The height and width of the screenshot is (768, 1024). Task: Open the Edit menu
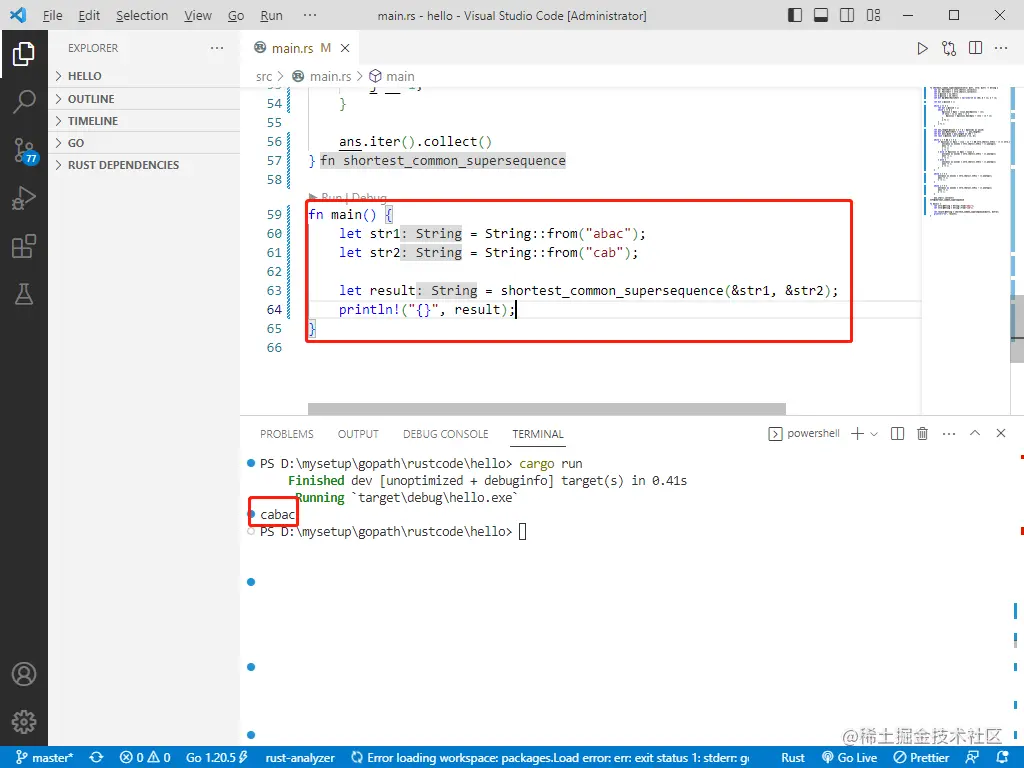click(x=89, y=16)
